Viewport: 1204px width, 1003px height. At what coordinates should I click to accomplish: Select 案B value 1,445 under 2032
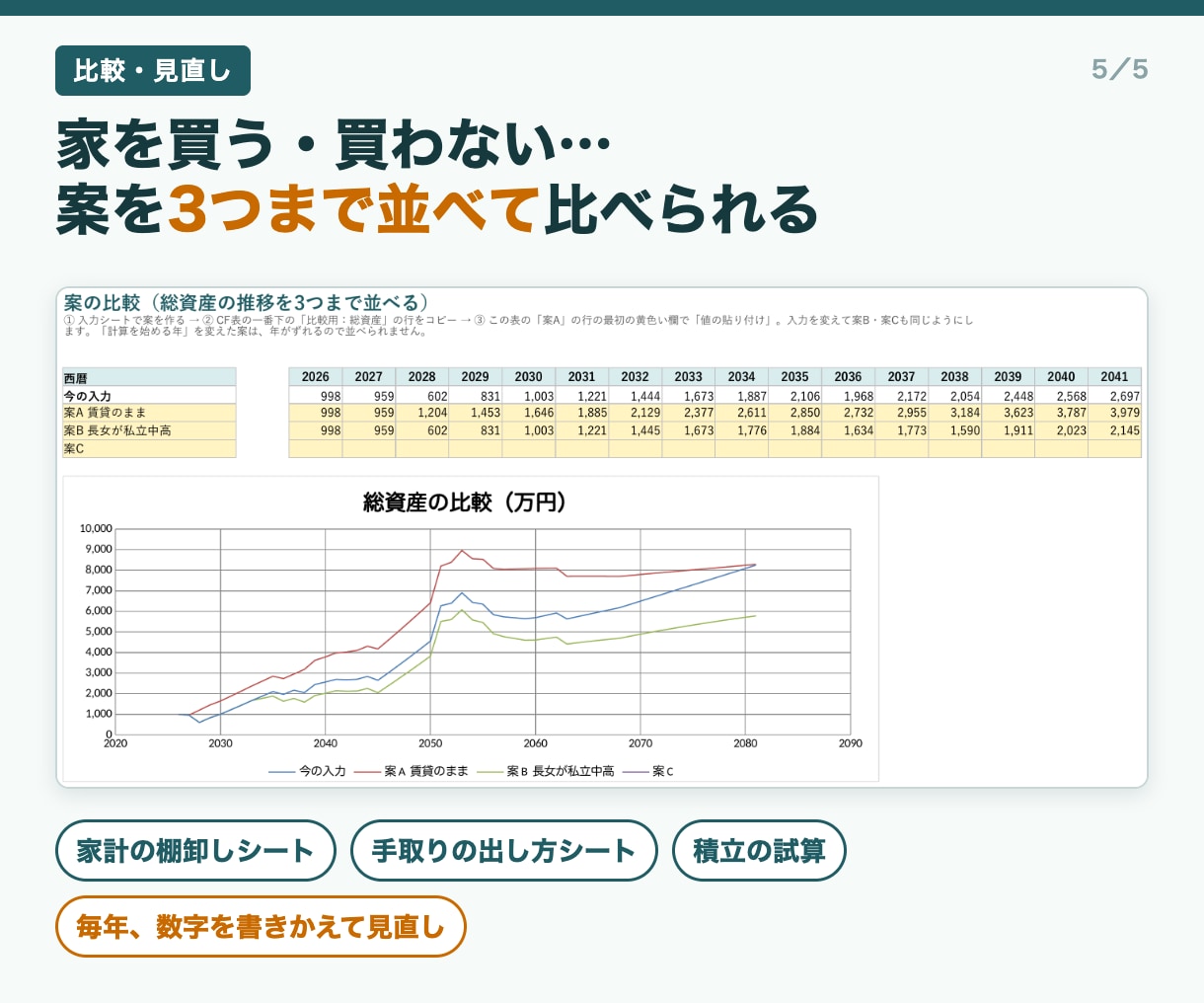(636, 430)
